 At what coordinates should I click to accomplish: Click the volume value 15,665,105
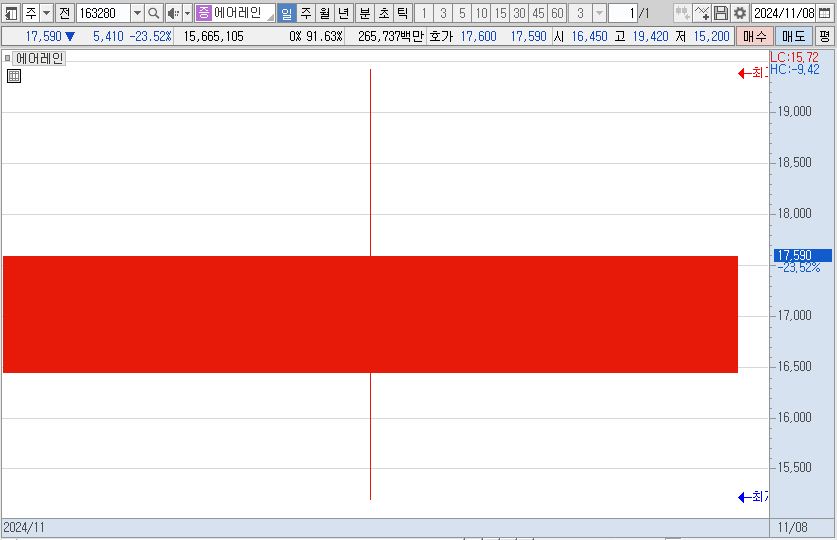[214, 36]
